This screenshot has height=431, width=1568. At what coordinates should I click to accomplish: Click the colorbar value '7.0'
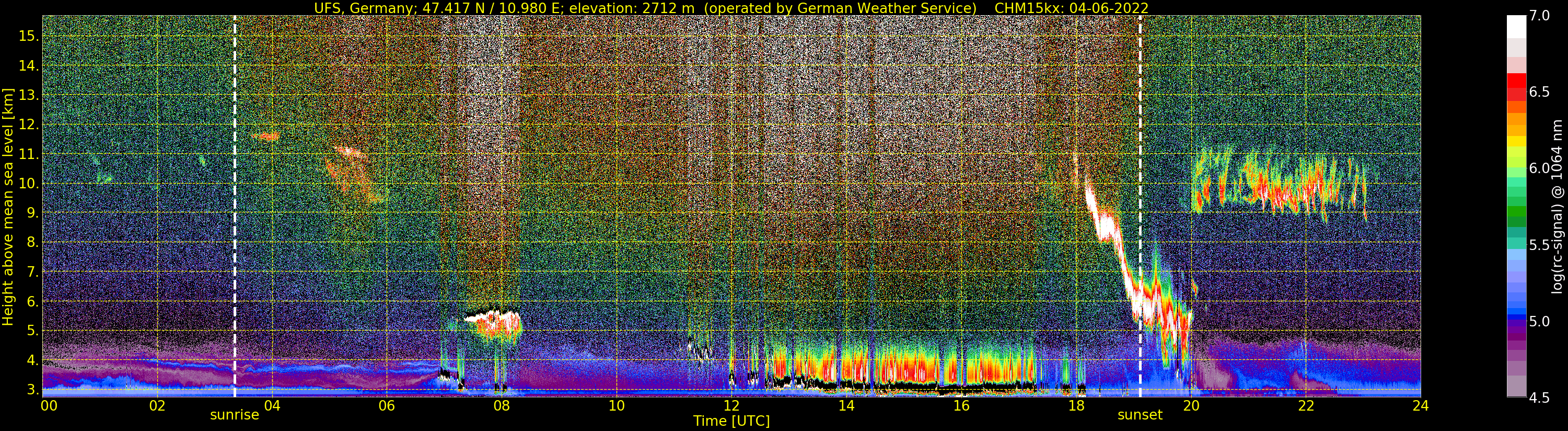pos(1539,16)
